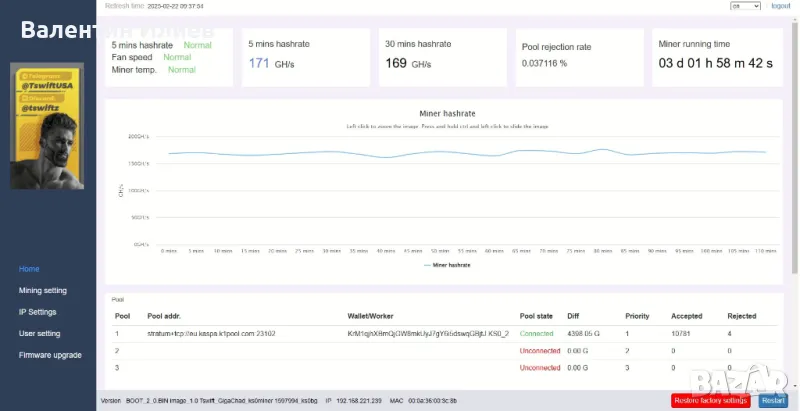This screenshot has height=411, width=800.
Task: Open User setting page
Action: click(x=40, y=333)
